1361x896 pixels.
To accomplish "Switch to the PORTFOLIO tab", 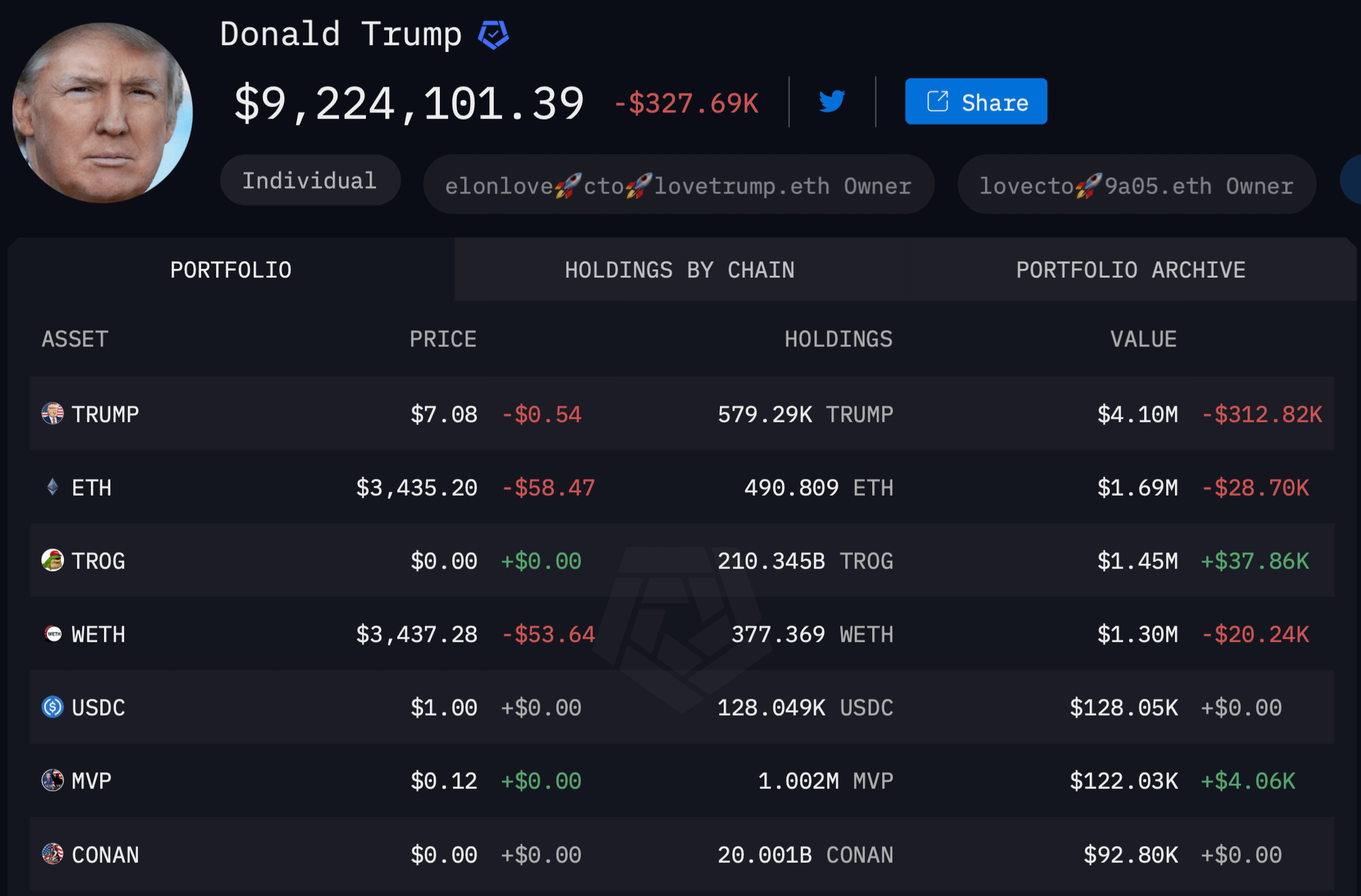I will (231, 270).
